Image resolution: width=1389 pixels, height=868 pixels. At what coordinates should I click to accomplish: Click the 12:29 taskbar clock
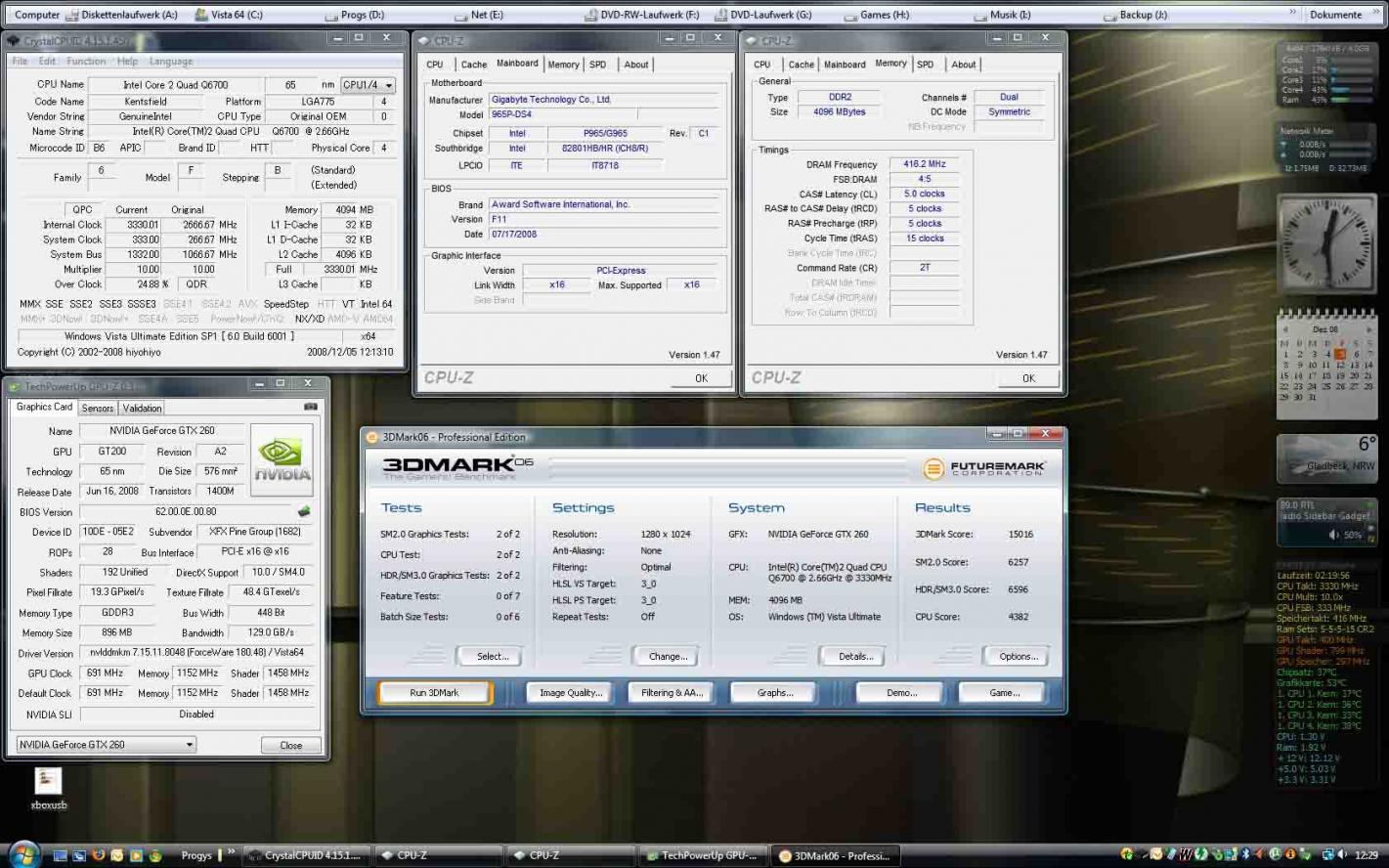(1367, 855)
